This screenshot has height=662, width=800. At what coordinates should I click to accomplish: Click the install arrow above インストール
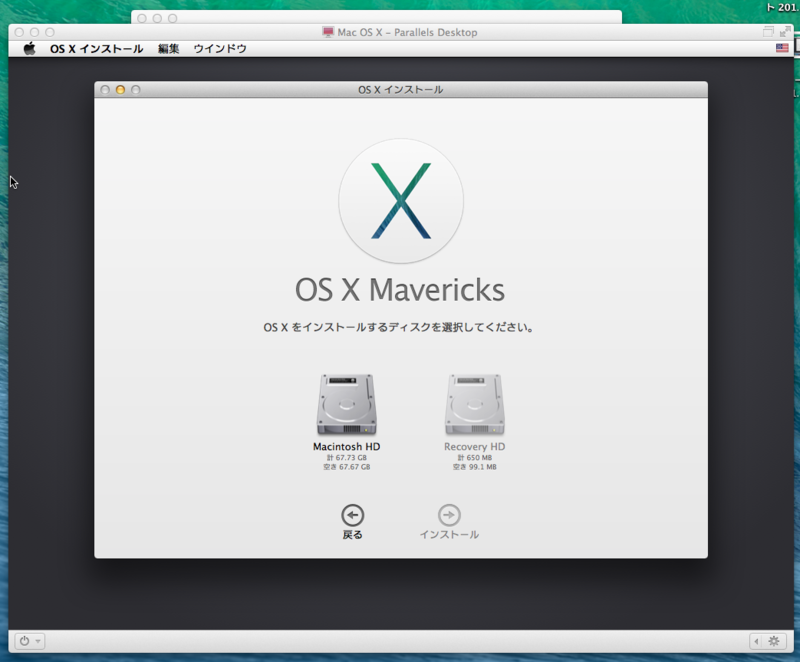(x=449, y=515)
